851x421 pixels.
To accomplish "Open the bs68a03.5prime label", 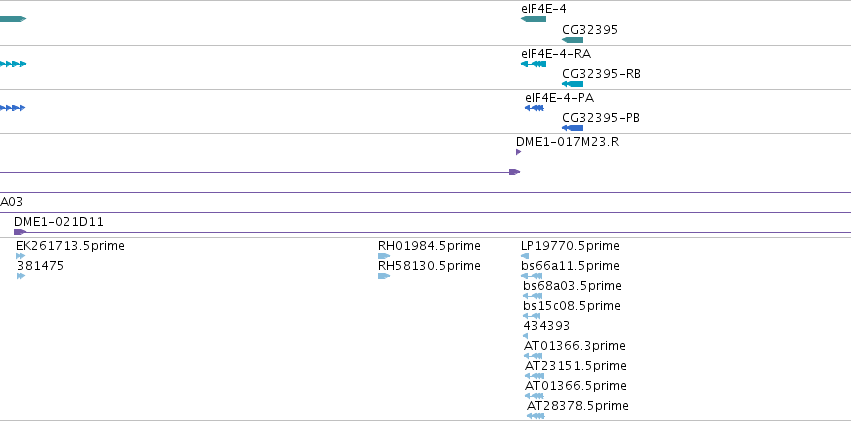I will point(573,286).
